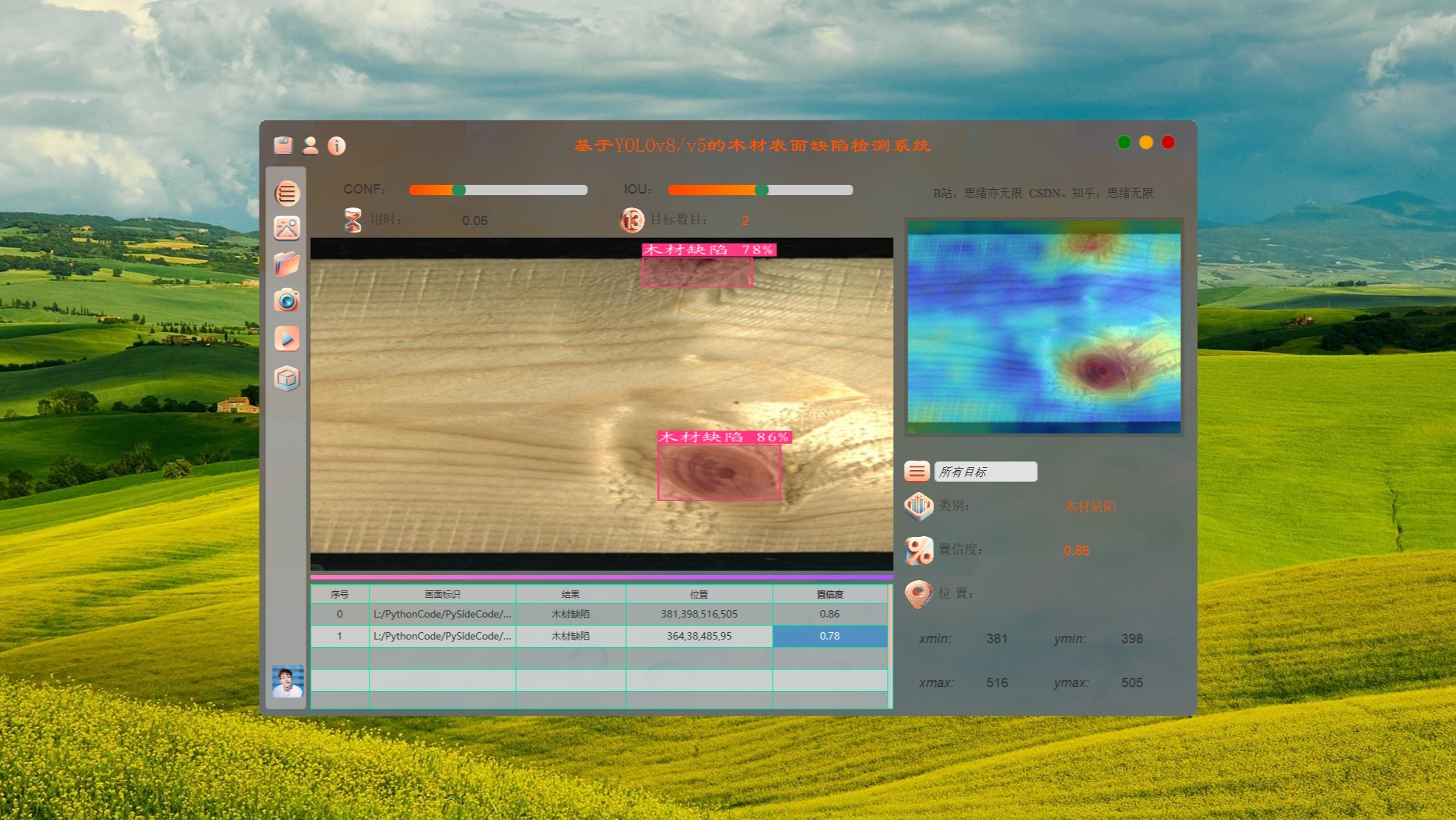The image size is (1456, 820).
Task: Click the xmax value 516
Action: coord(997,683)
